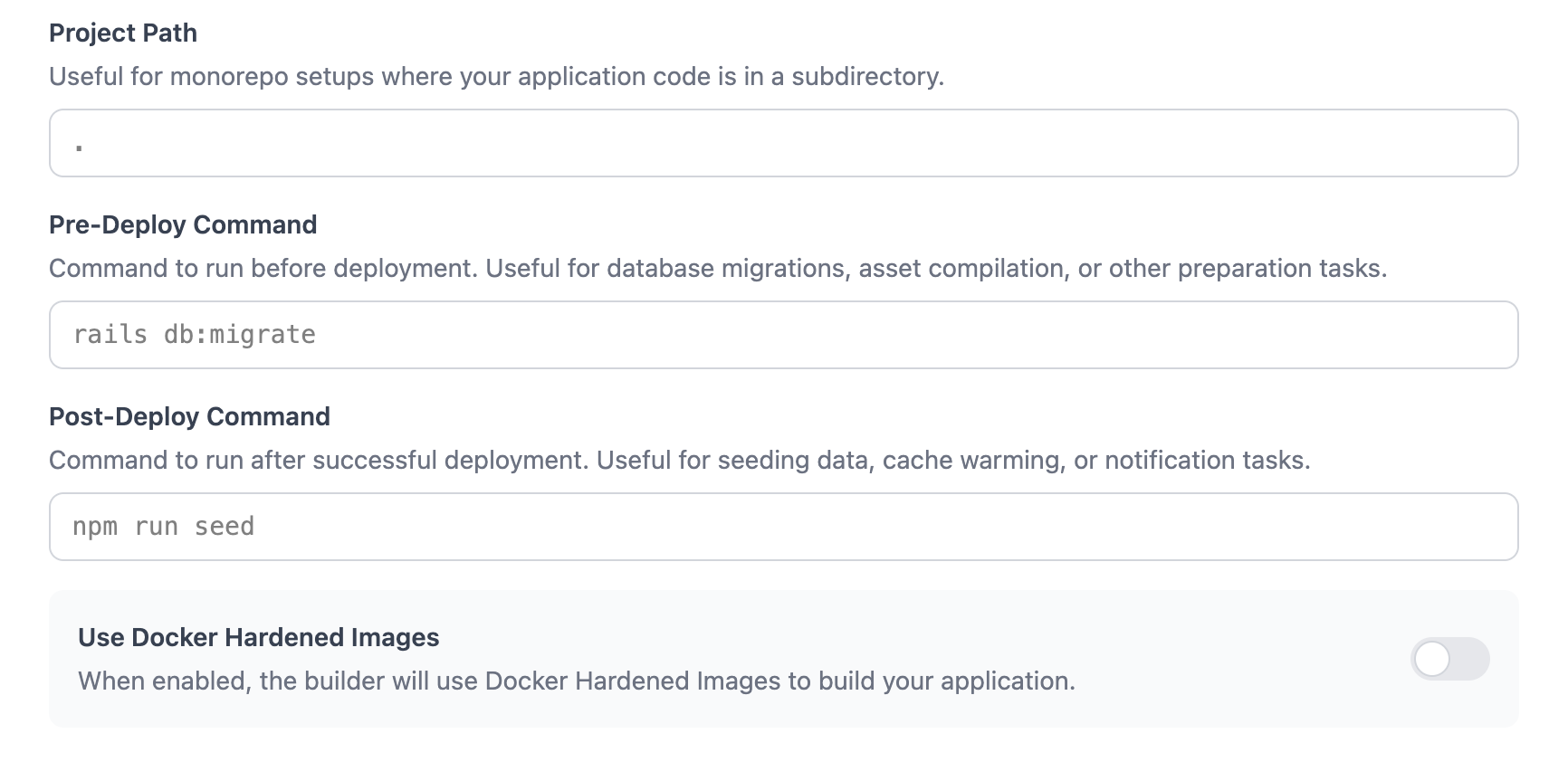Click the "Use Docker Hardened Images" title
The height and width of the screenshot is (762, 1568).
[258, 637]
